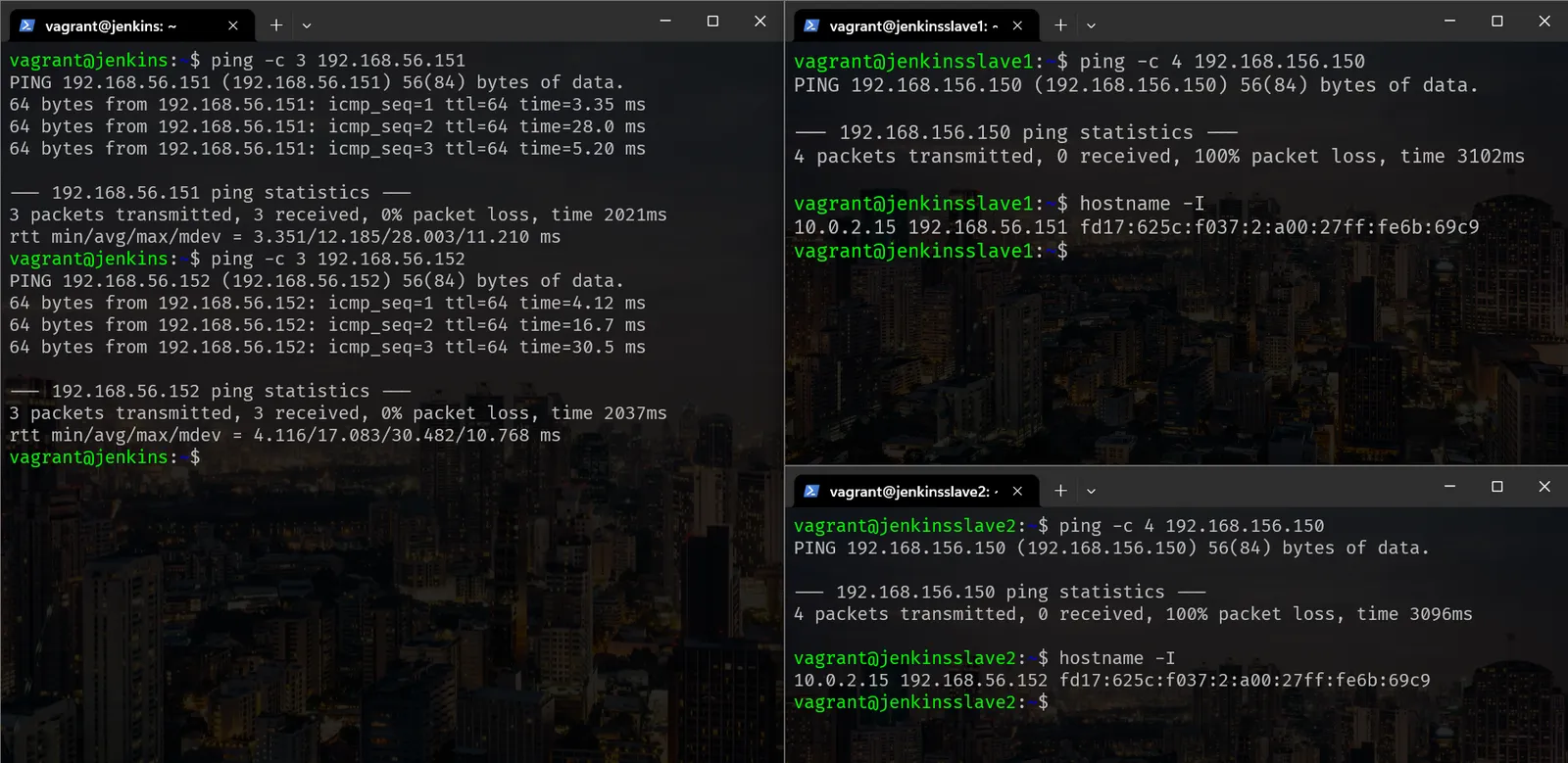The image size is (1568, 763).
Task: Expand profile dropdown in jenkinsslave1 window
Action: 1091,25
